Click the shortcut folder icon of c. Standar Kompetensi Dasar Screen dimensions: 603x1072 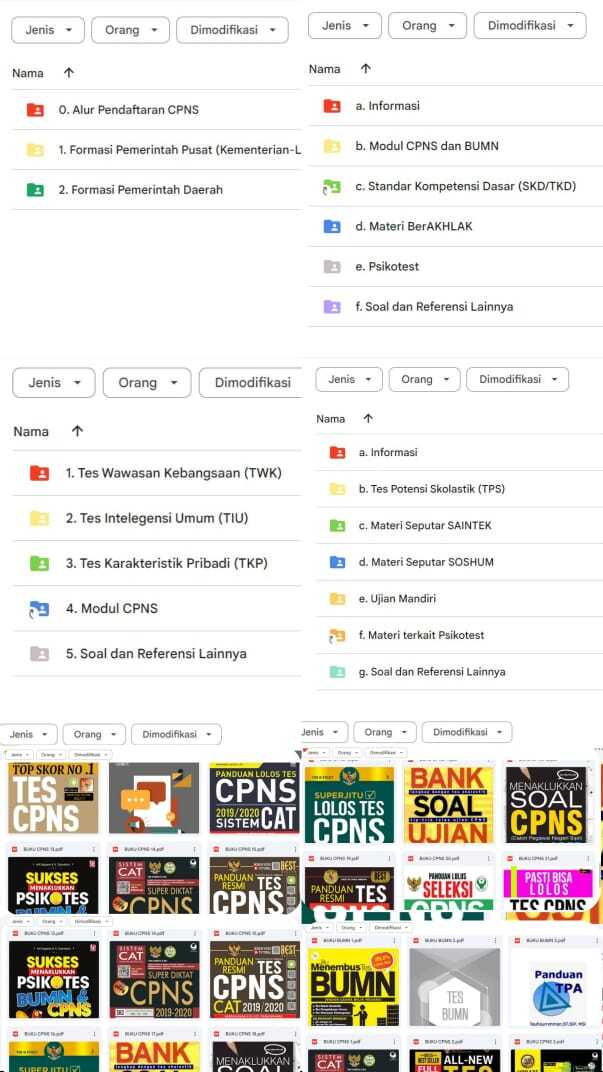pyautogui.click(x=332, y=186)
